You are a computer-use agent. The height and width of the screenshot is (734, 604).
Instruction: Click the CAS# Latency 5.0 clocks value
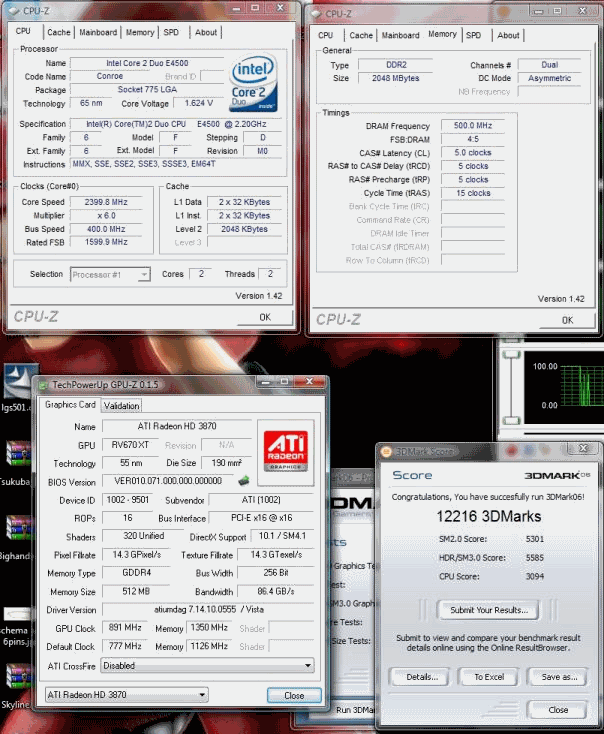(x=473, y=153)
